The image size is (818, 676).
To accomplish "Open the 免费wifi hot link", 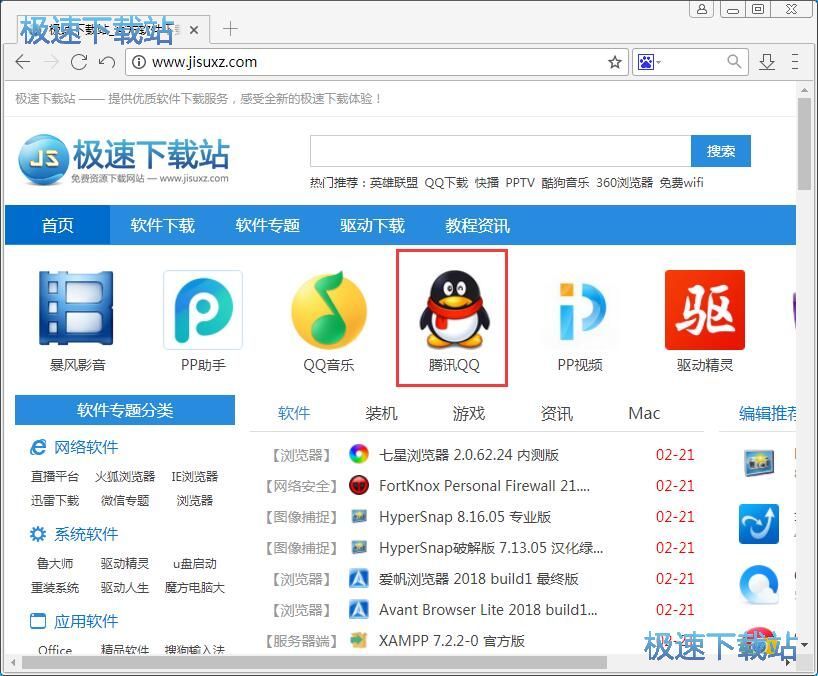I will click(681, 183).
